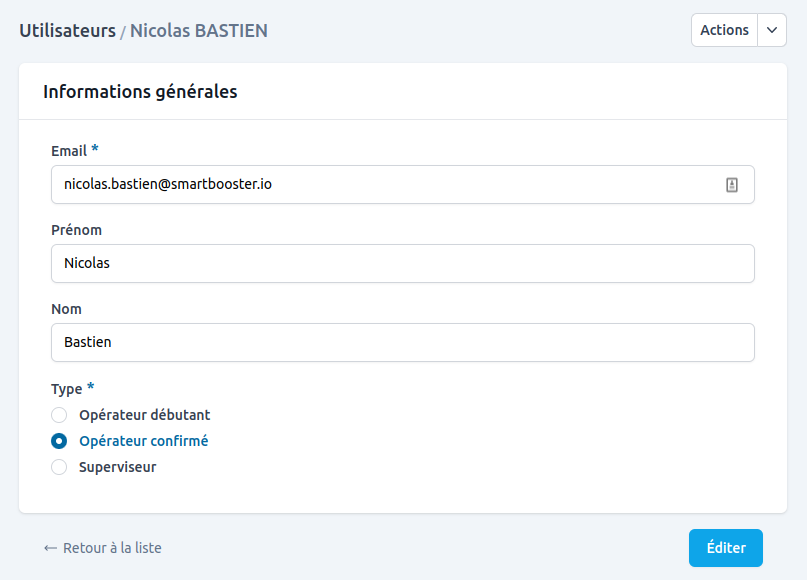This screenshot has width=807, height=580.
Task: Click the Opérateur confirmé label text
Action: [143, 441]
